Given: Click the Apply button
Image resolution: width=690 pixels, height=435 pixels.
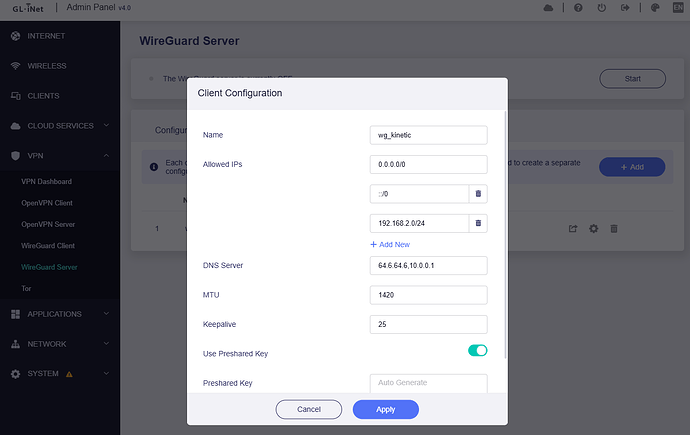Looking at the screenshot, I should point(385,409).
